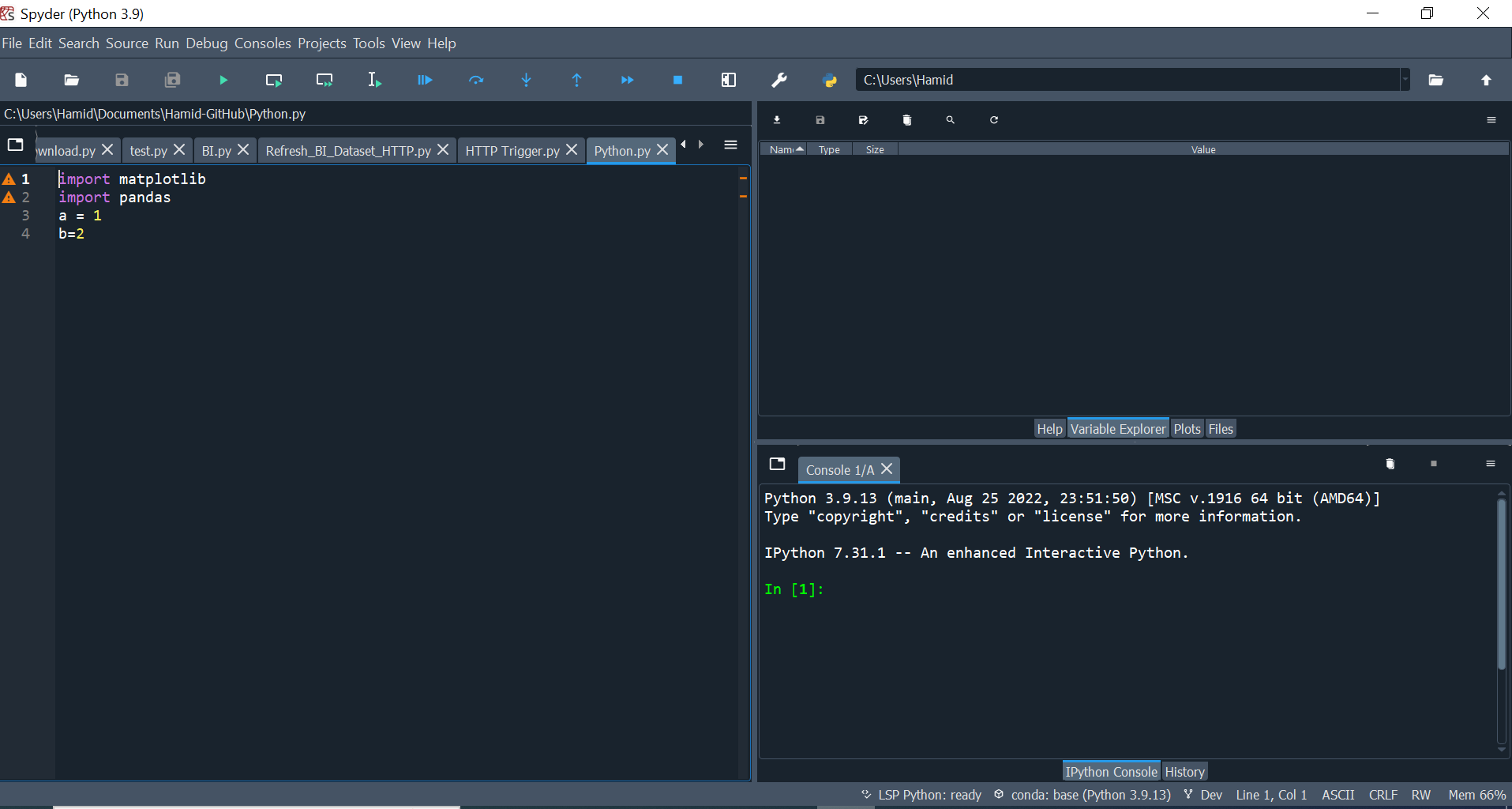
Task: Open the Projects menu
Action: click(x=322, y=43)
